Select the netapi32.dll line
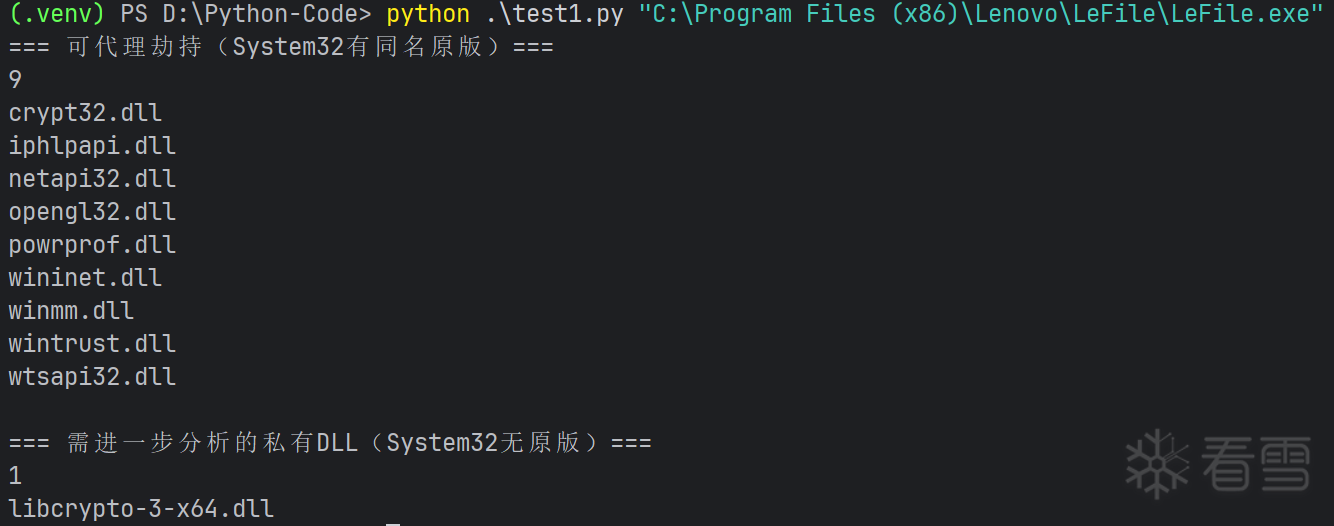This screenshot has height=526, width=1334. (x=92, y=179)
